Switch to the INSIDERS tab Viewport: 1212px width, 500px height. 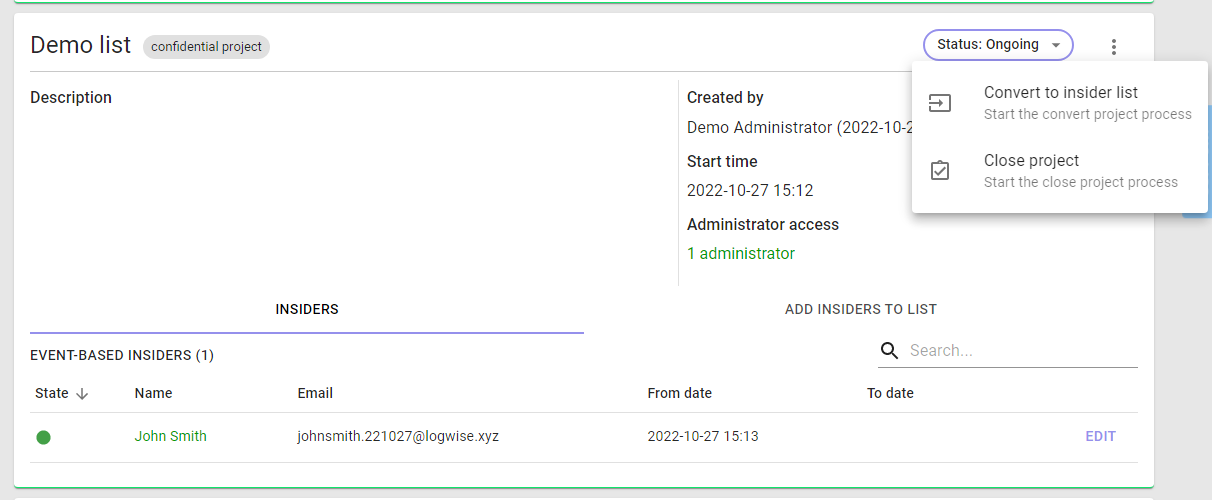[x=307, y=310]
